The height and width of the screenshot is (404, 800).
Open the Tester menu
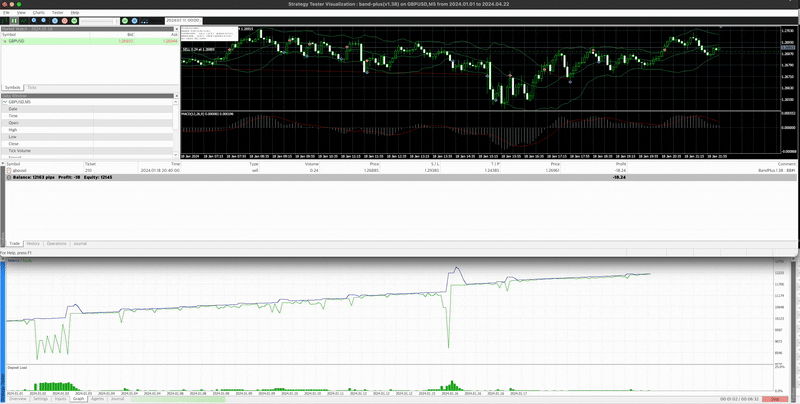click(58, 12)
